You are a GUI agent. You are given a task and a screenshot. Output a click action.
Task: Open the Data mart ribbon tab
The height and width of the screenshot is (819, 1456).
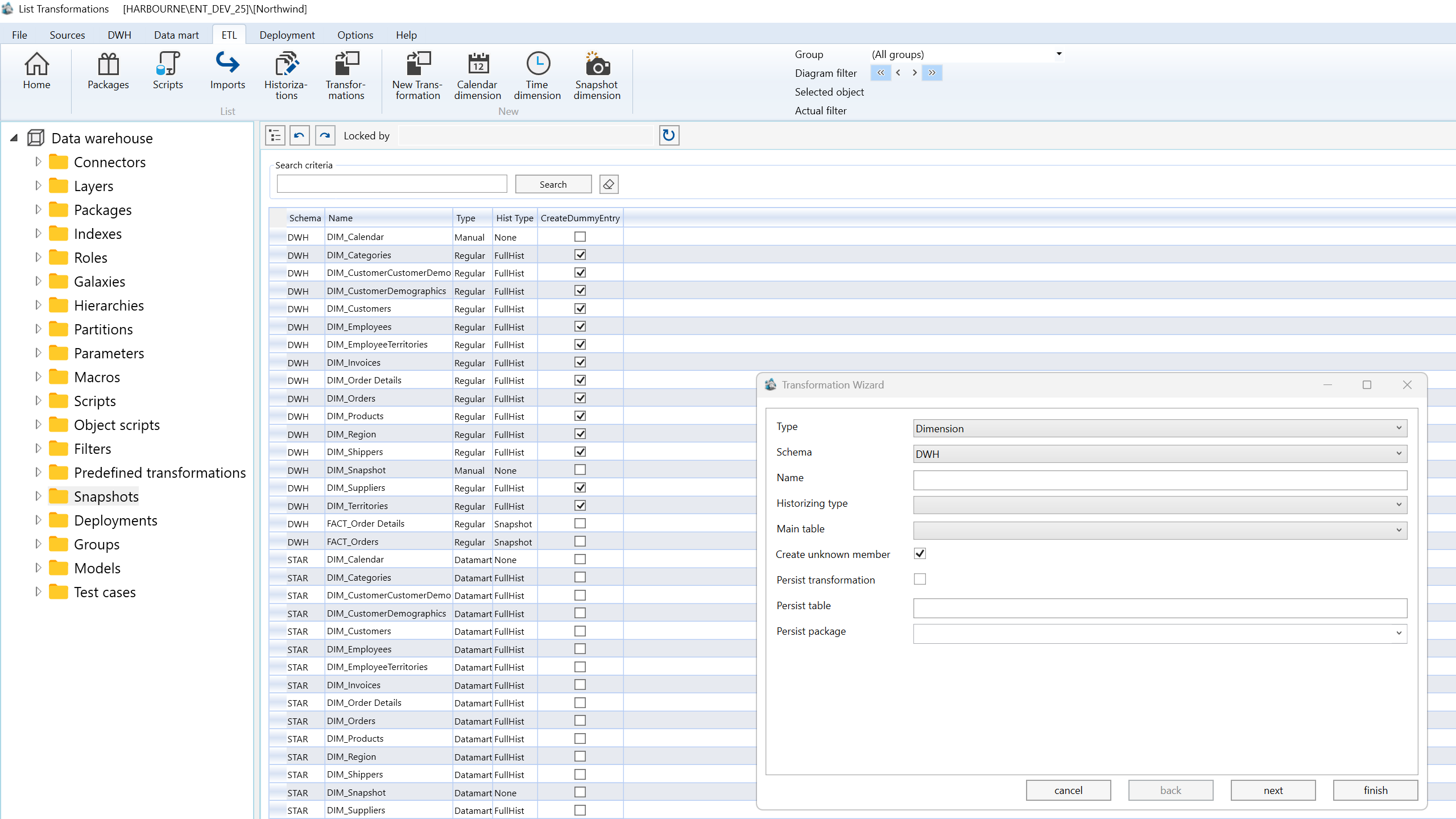point(176,35)
